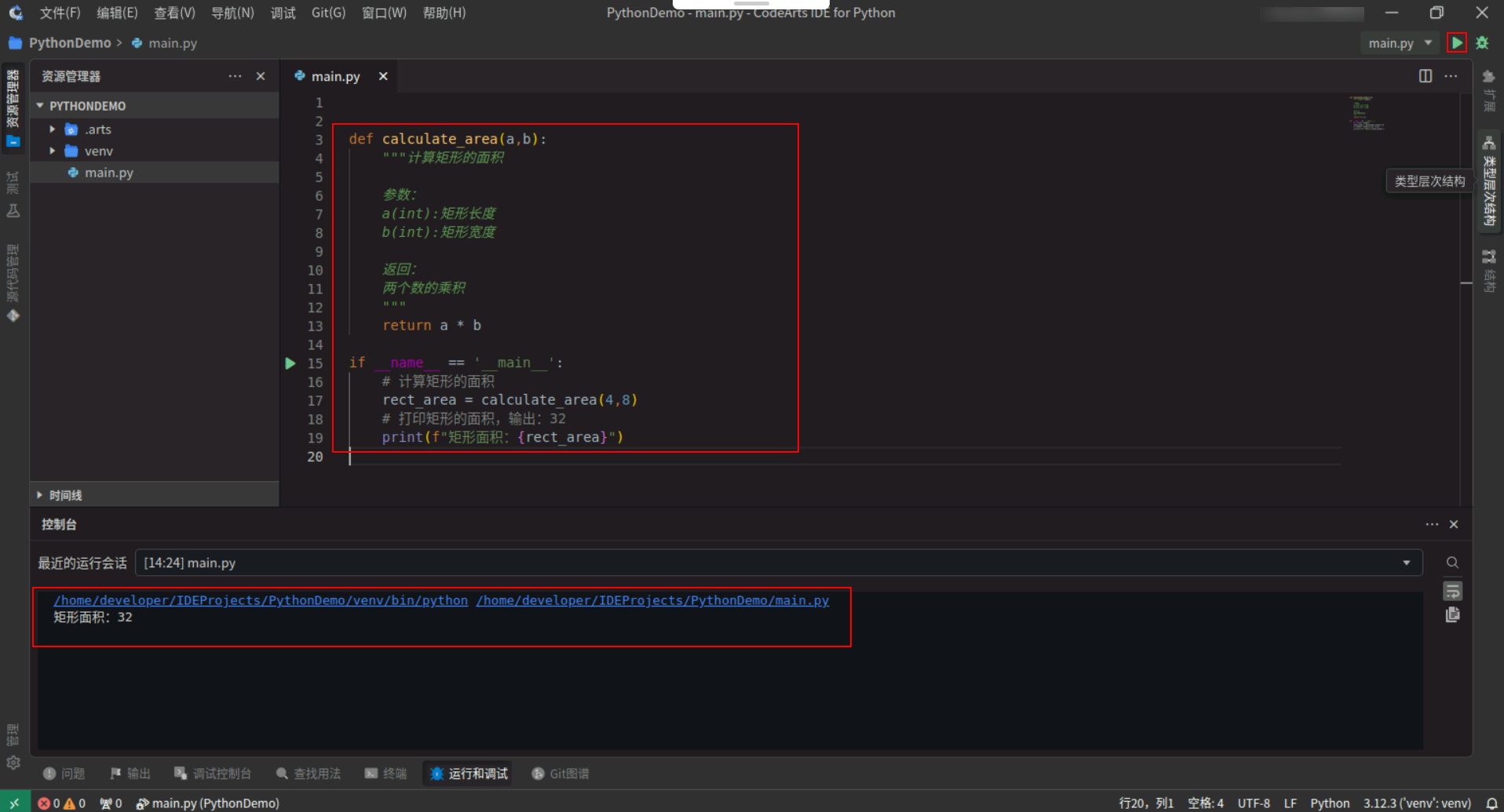
Task: Switch to the 终端 tab
Action: pyautogui.click(x=385, y=774)
